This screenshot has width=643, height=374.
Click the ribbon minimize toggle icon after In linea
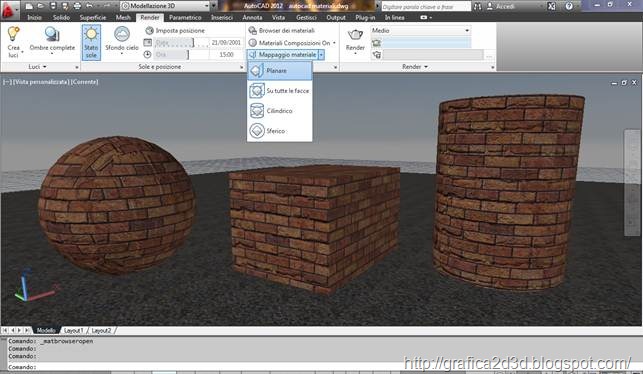tap(424, 18)
